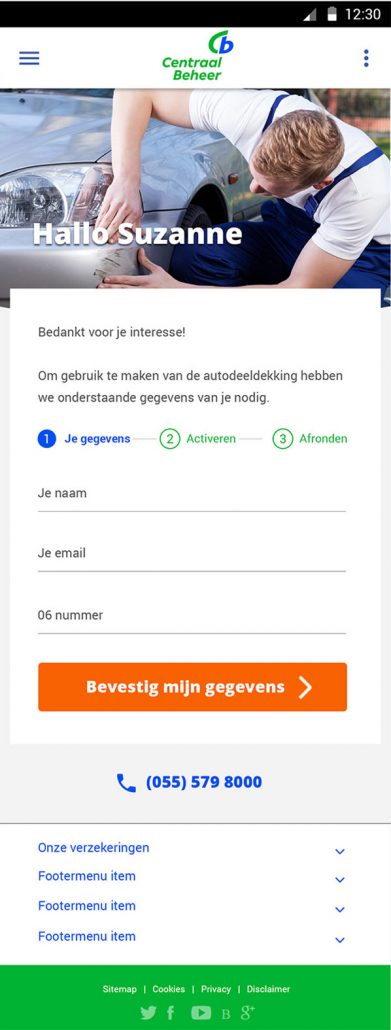Select step 2 Activeren
This screenshot has height=1030, width=391.
[x=198, y=439]
